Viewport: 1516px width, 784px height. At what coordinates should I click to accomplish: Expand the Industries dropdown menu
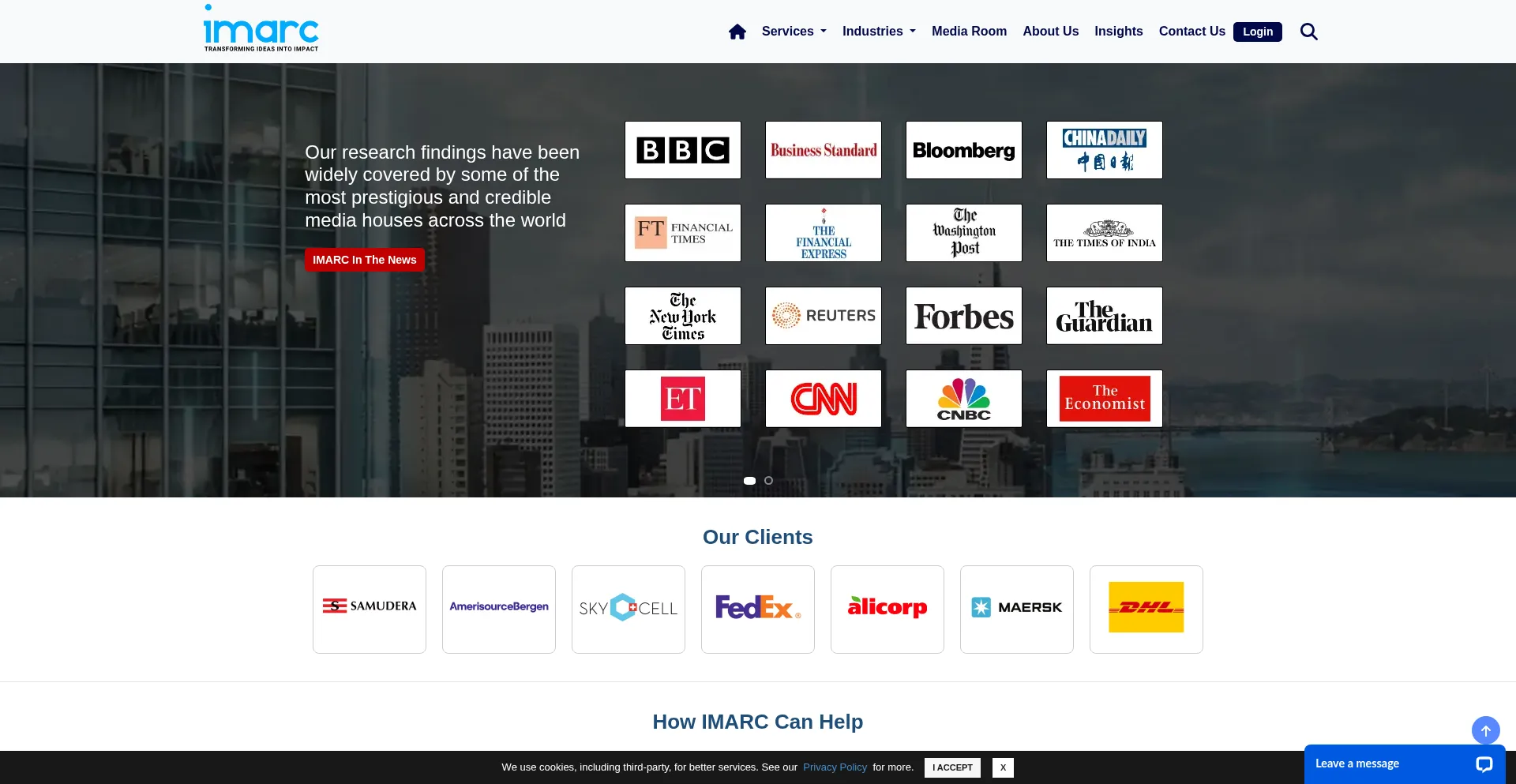coord(879,32)
